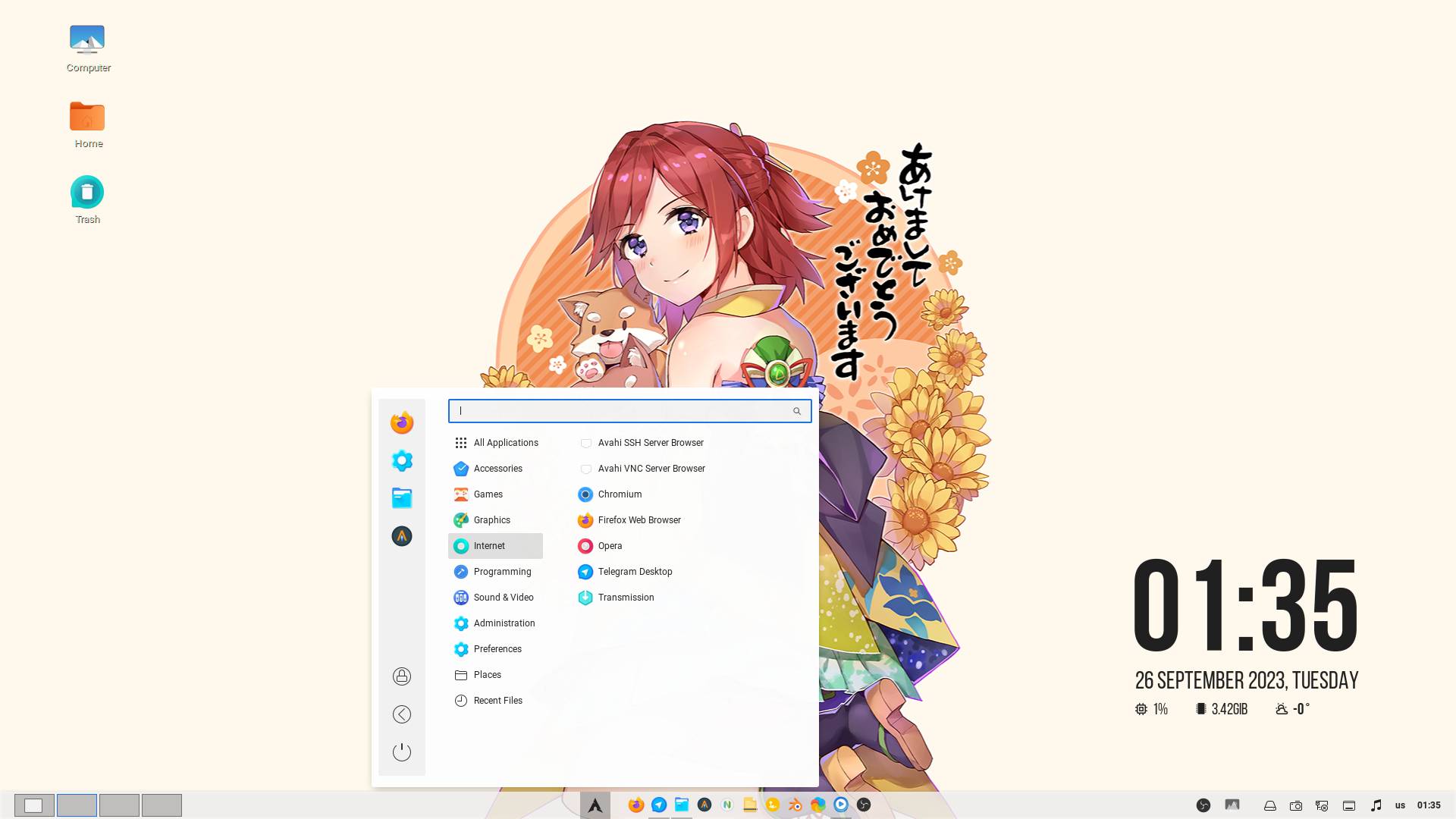Launch Telegram Desktop from the Internet list
This screenshot has width=1456, height=819.
tap(635, 572)
